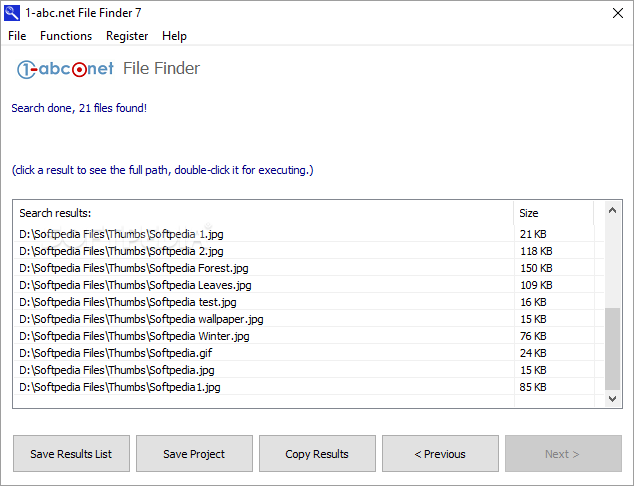Open the Register menu

click(x=127, y=36)
